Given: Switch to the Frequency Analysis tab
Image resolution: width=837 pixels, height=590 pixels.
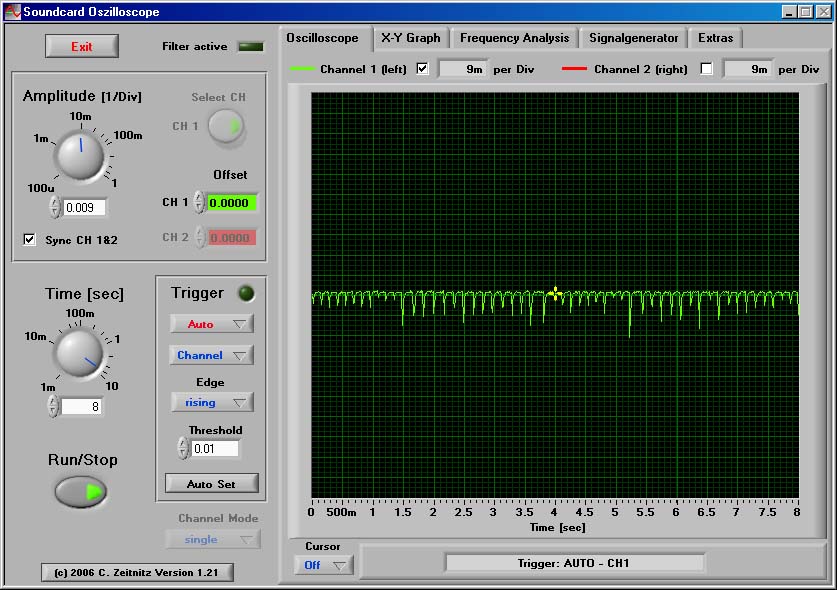Looking at the screenshot, I should click(514, 38).
